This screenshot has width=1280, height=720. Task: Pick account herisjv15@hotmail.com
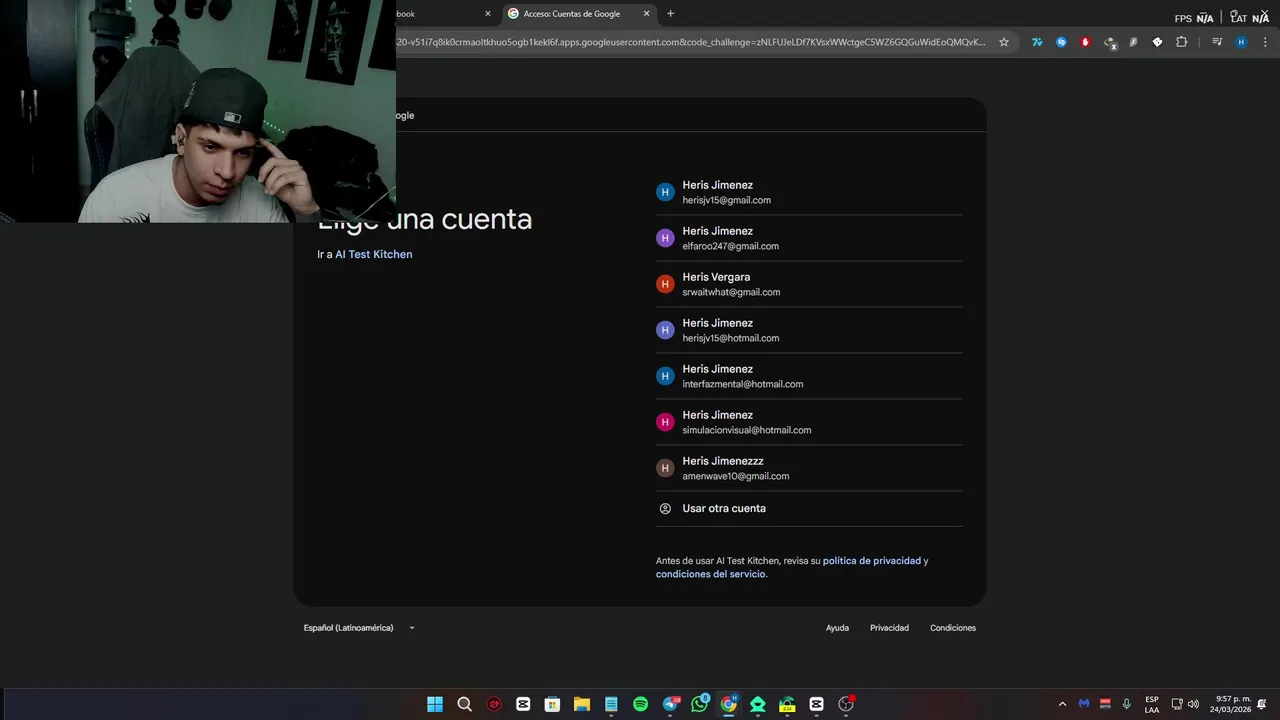(x=809, y=330)
